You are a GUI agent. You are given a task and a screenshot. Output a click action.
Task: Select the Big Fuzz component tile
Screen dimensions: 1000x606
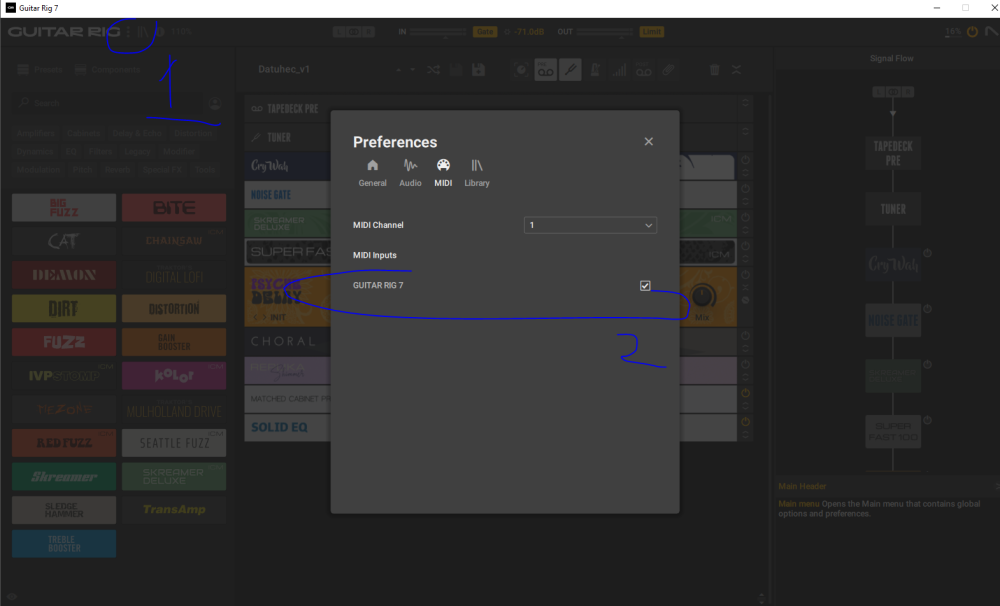[64, 208]
